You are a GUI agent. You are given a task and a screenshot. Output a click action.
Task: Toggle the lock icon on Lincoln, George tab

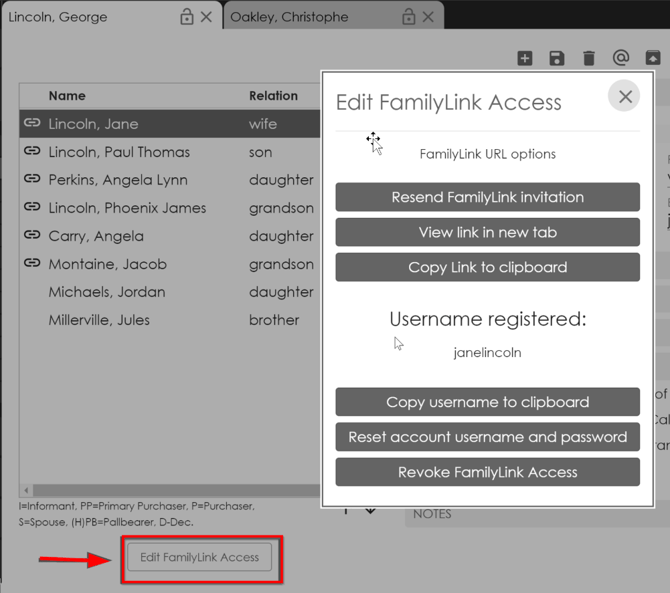pyautogui.click(x=186, y=17)
